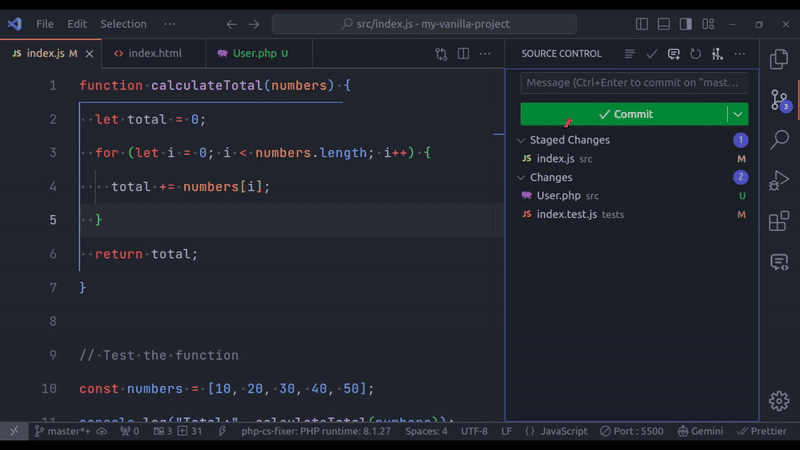Open the Commit button dropdown arrow
800x450 pixels.
(x=738, y=114)
